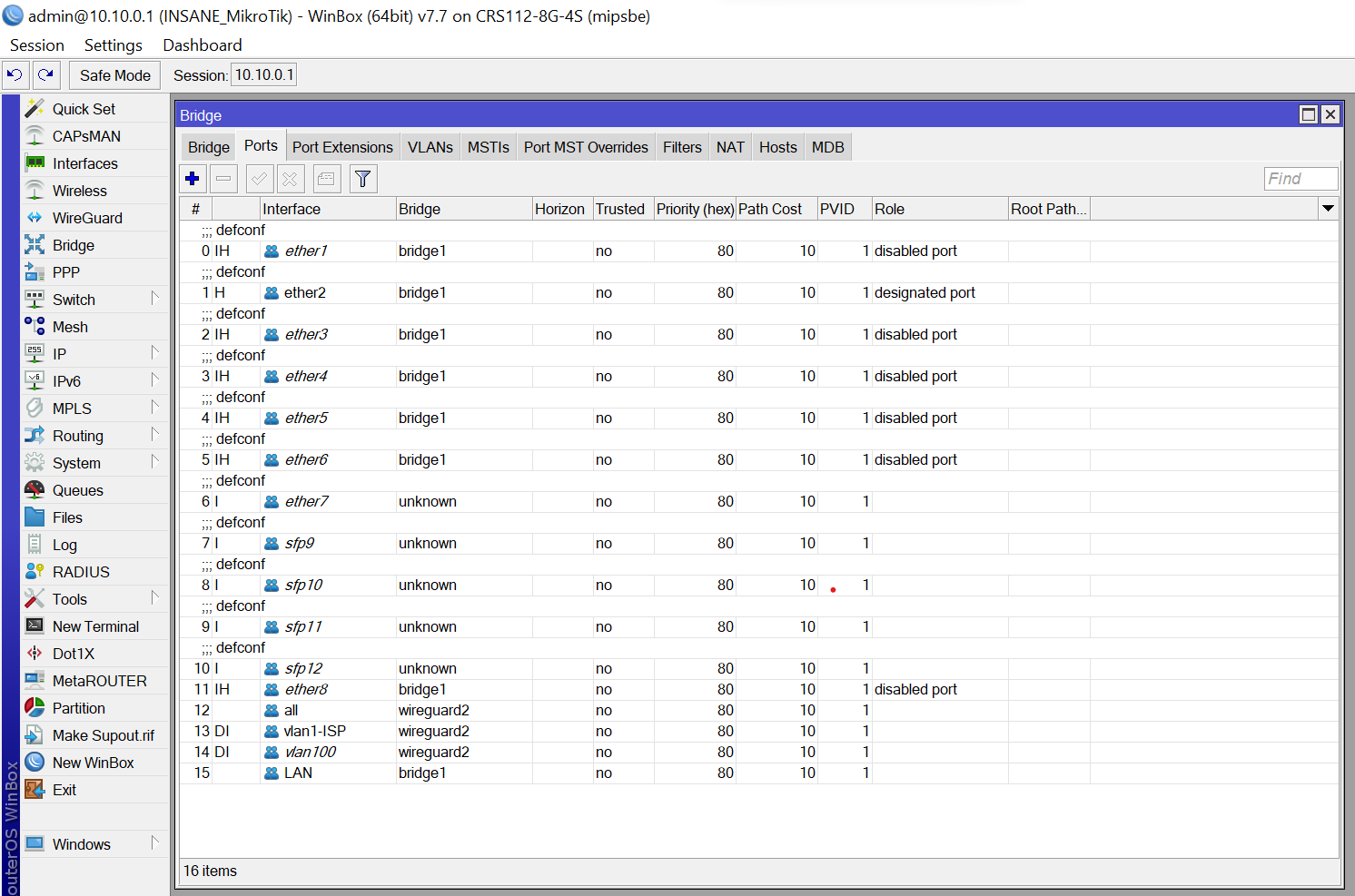Click the Make Supout.rif icon
Image resolution: width=1355 pixels, height=896 pixels.
35,735
